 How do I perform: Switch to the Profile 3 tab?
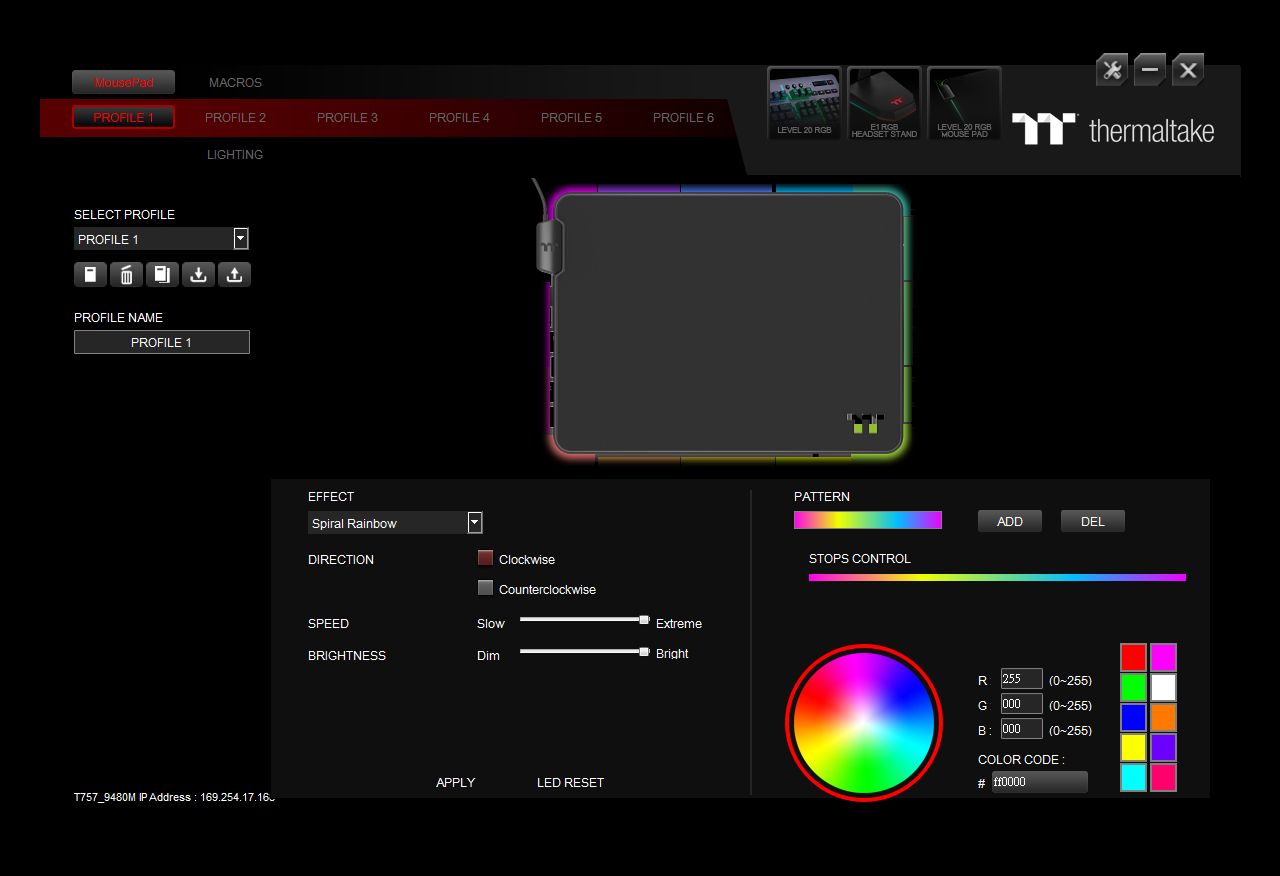pyautogui.click(x=347, y=118)
